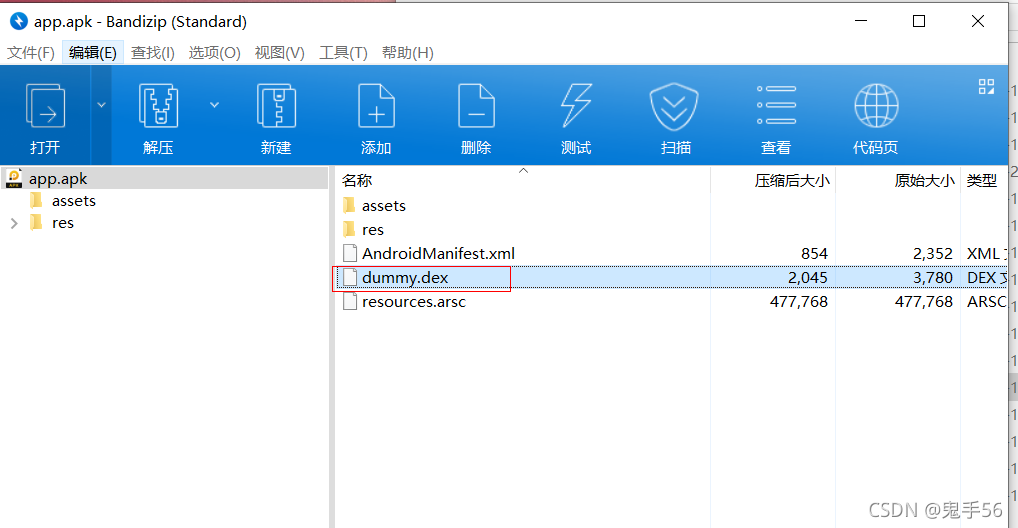
Task: Click compressed size 2,045 cell
Action: (x=808, y=278)
